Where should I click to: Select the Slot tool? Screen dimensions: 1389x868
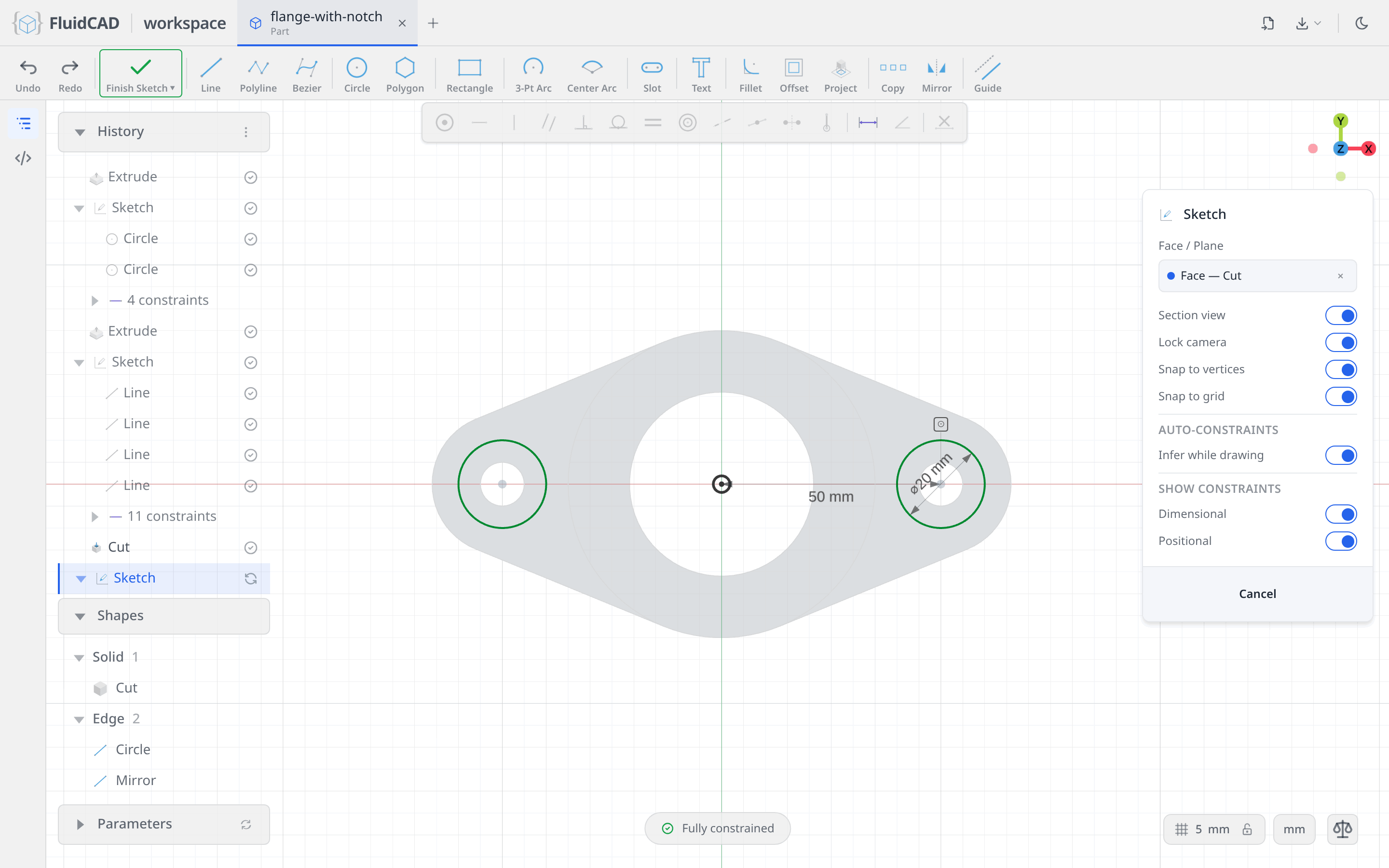(652, 75)
